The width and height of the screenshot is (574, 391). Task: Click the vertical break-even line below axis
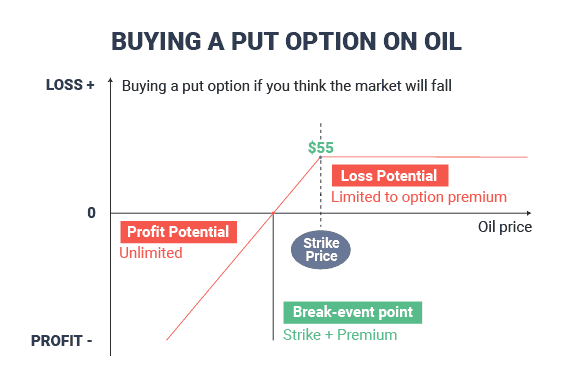tap(273, 277)
